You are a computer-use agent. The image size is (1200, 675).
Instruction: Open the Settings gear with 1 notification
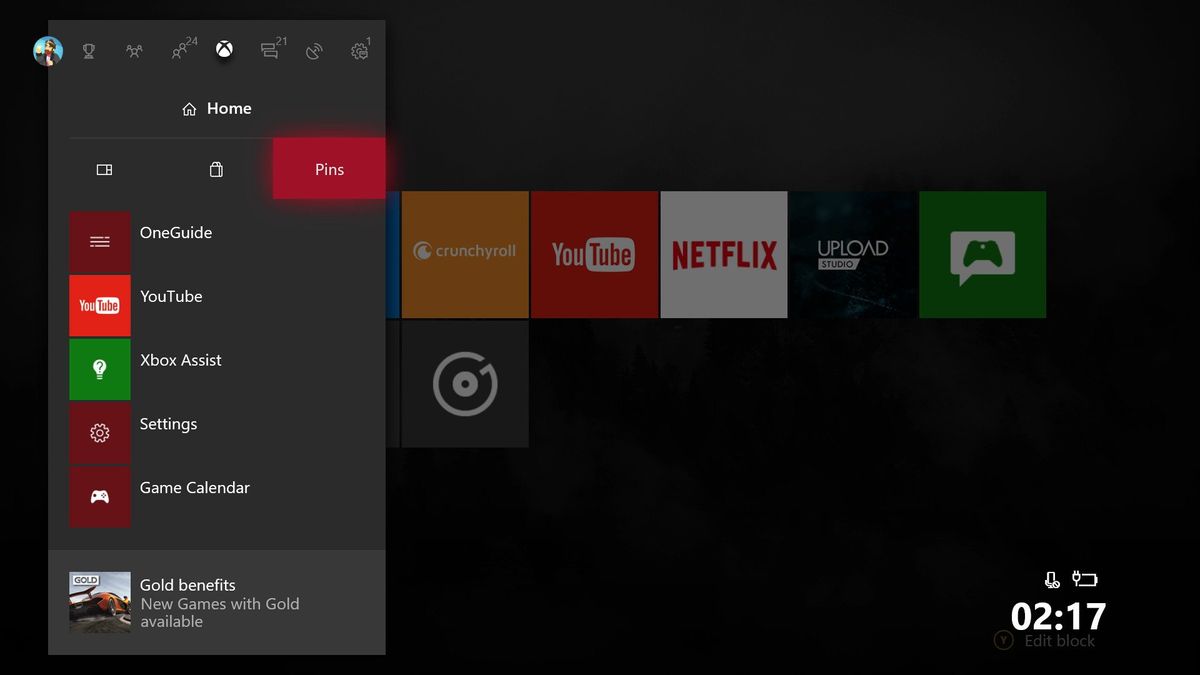coord(358,50)
